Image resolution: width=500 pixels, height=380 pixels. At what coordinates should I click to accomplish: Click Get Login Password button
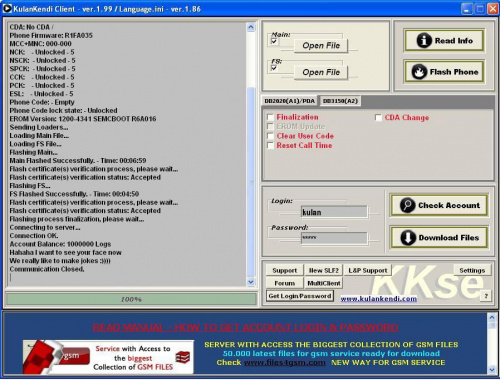300,296
